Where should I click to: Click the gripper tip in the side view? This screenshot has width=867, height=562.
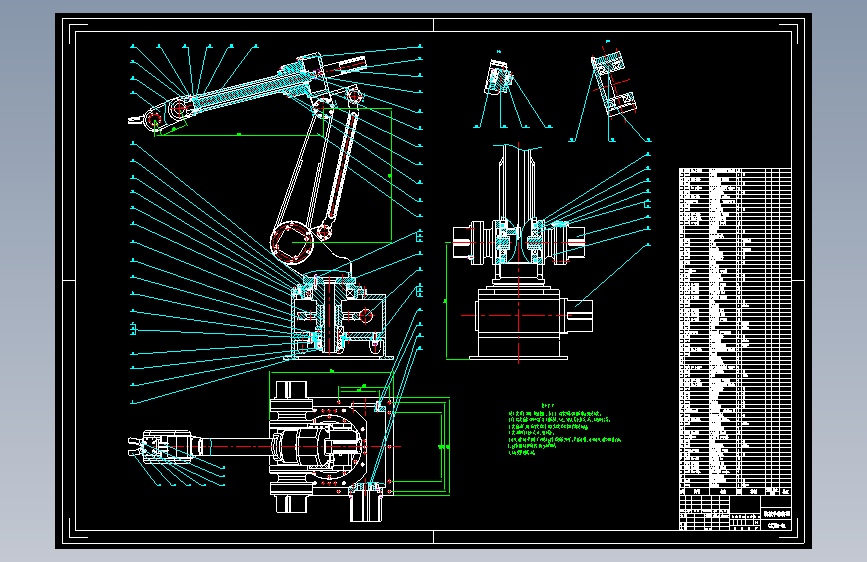click(x=135, y=119)
